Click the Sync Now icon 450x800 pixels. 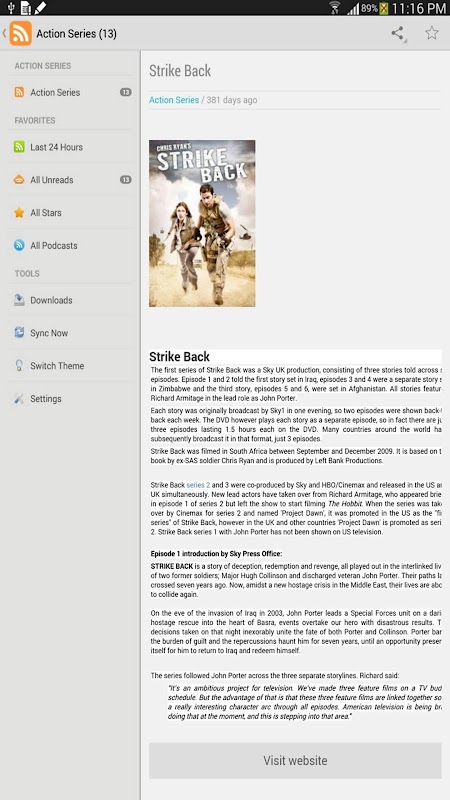click(x=19, y=333)
